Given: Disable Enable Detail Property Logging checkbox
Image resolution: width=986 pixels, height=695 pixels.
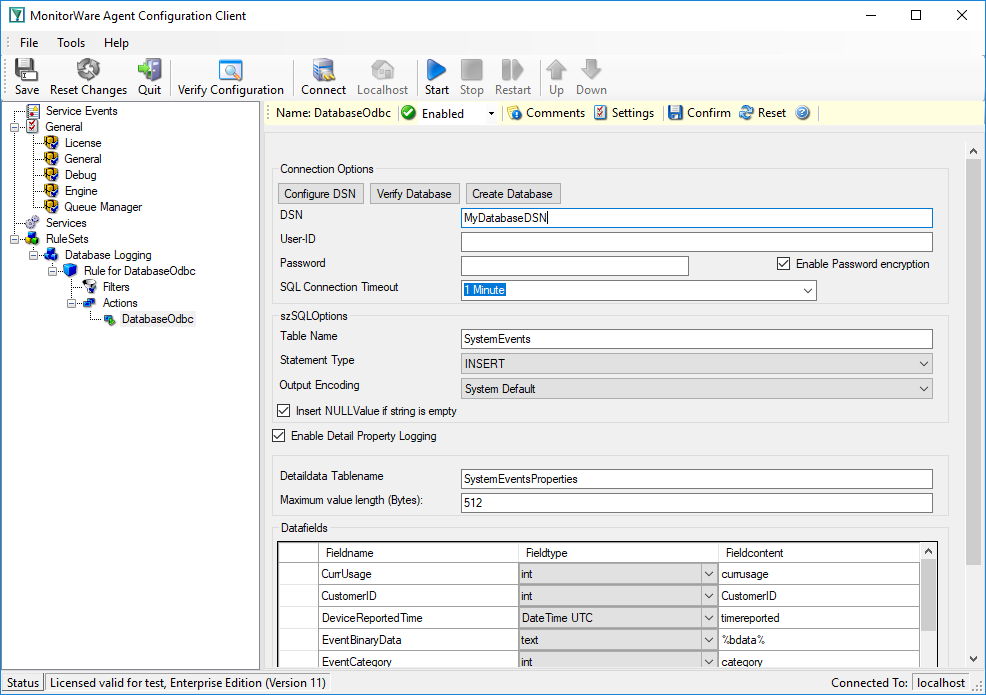Looking at the screenshot, I should (279, 435).
